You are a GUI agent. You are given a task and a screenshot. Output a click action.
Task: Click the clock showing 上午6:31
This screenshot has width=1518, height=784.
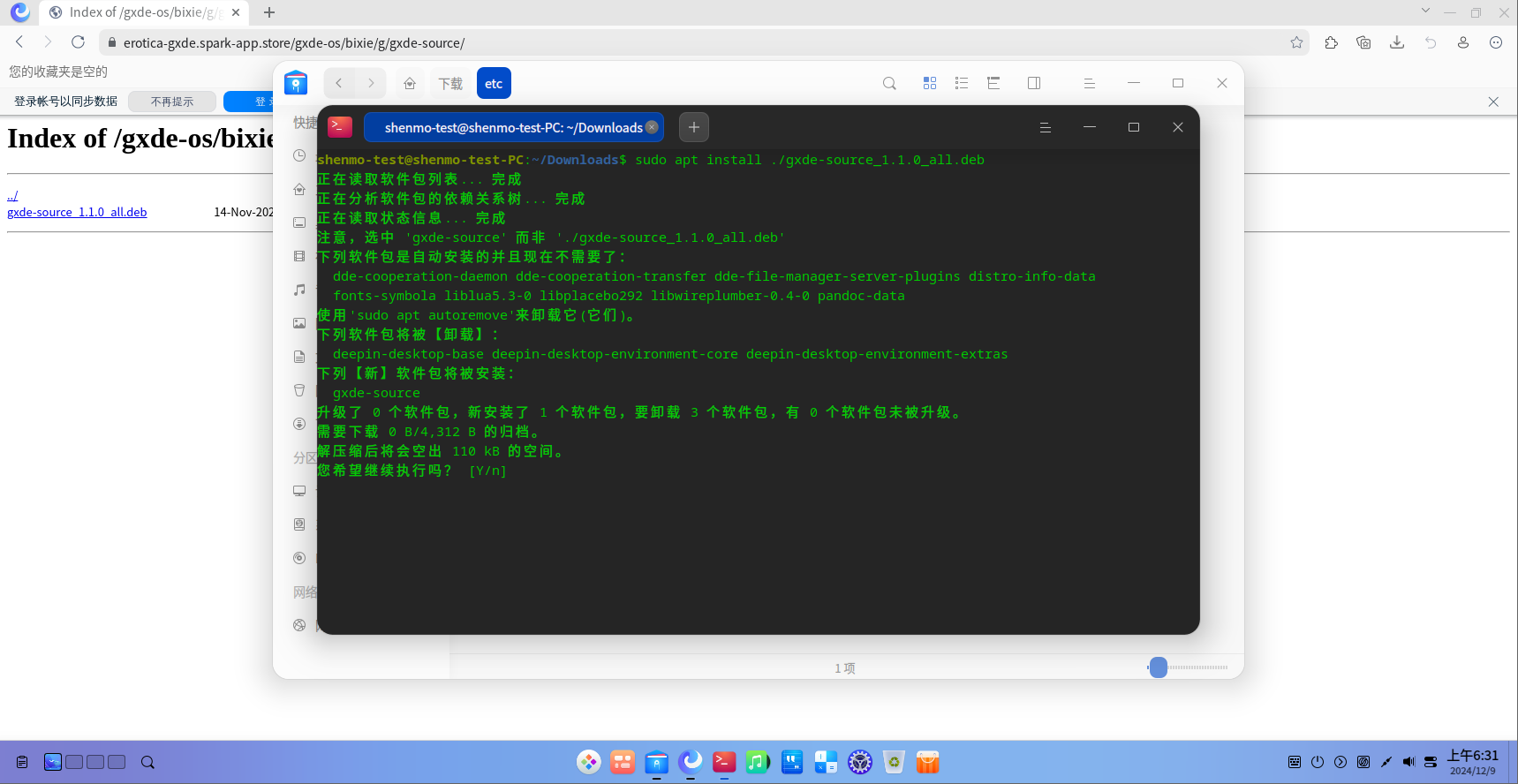coord(1472,762)
